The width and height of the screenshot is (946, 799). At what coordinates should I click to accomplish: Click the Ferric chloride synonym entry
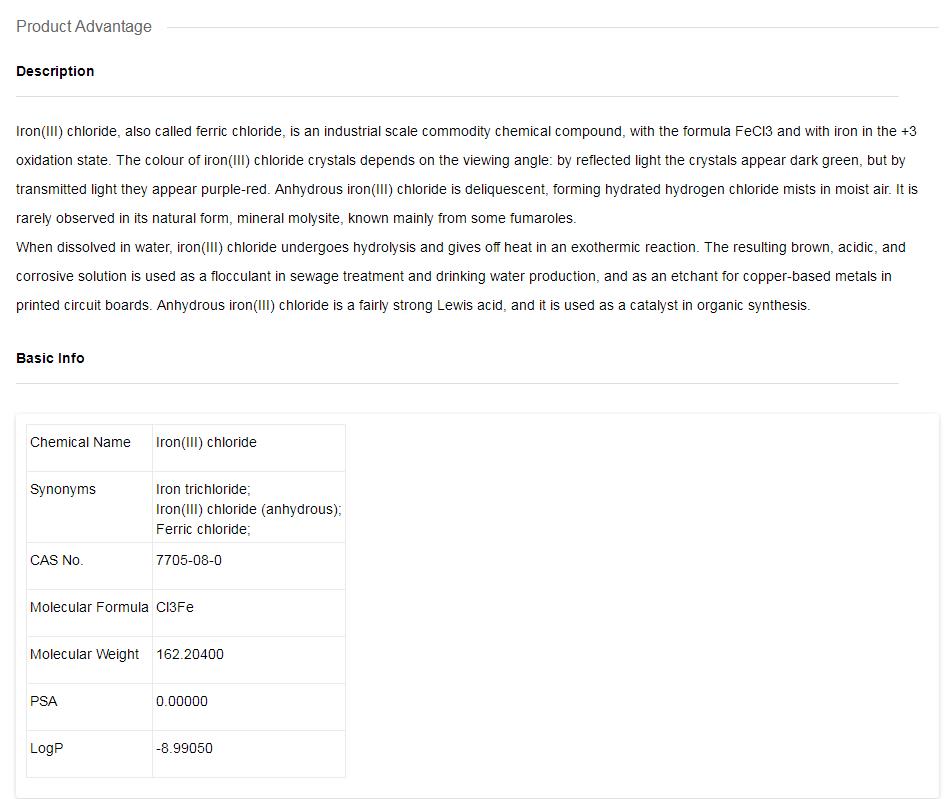coord(203,529)
